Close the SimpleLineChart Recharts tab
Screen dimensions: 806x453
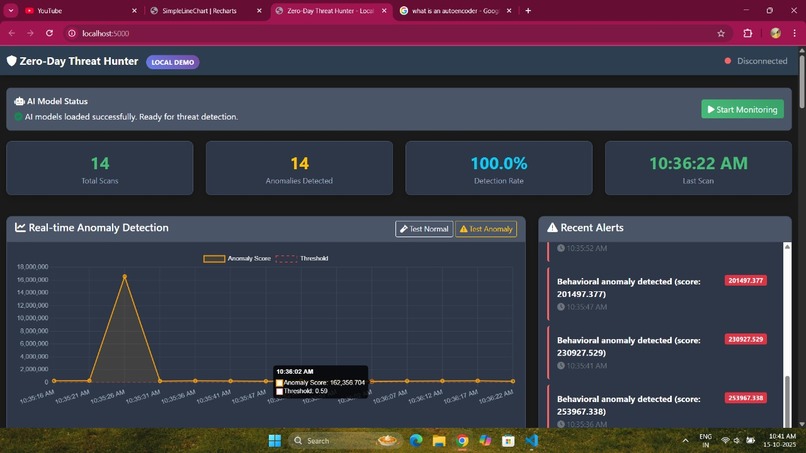point(259,11)
